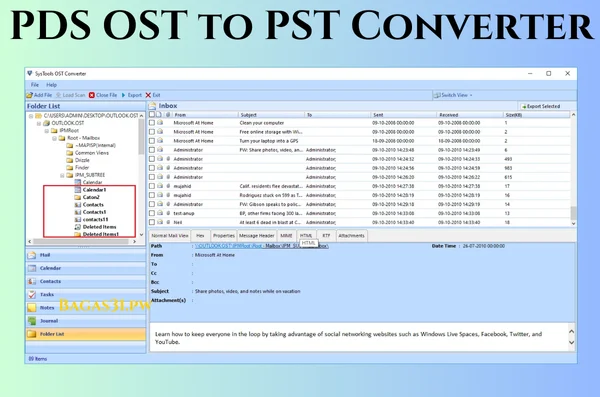Image resolution: width=600 pixels, height=397 pixels.
Task: Select the Deleted Items folder icon
Action: (78, 227)
